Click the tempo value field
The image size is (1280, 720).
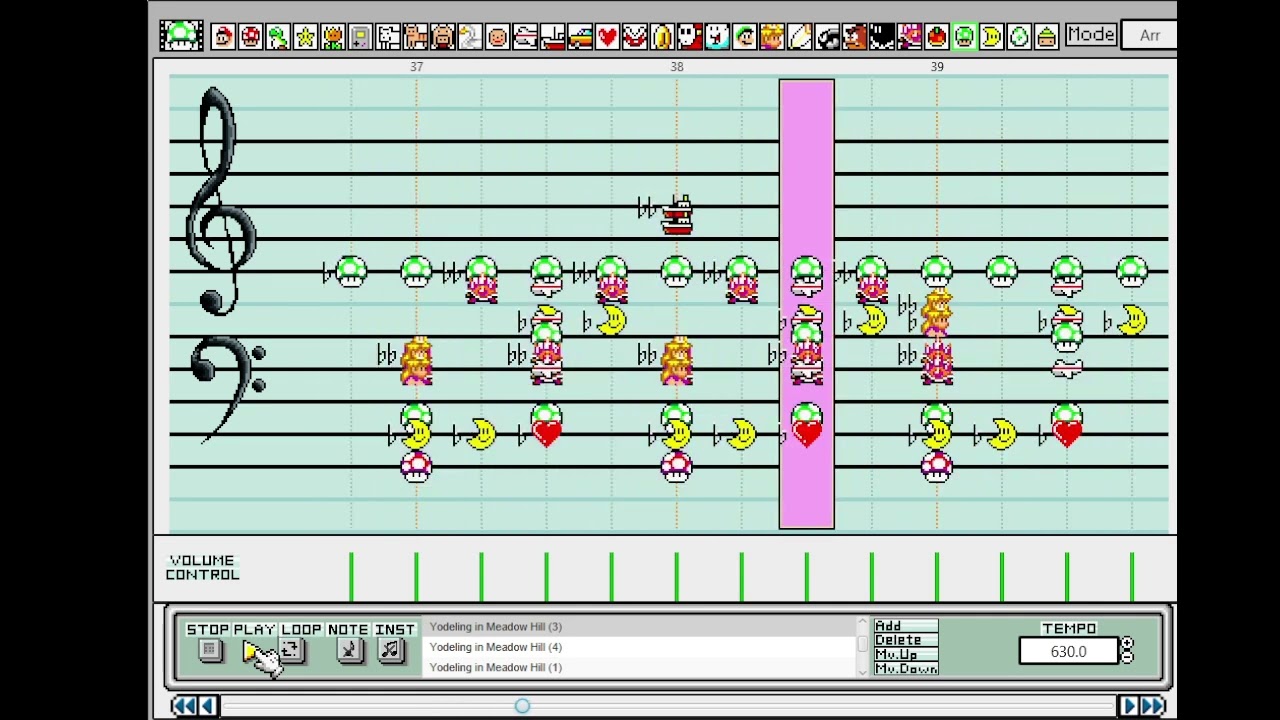point(1068,652)
